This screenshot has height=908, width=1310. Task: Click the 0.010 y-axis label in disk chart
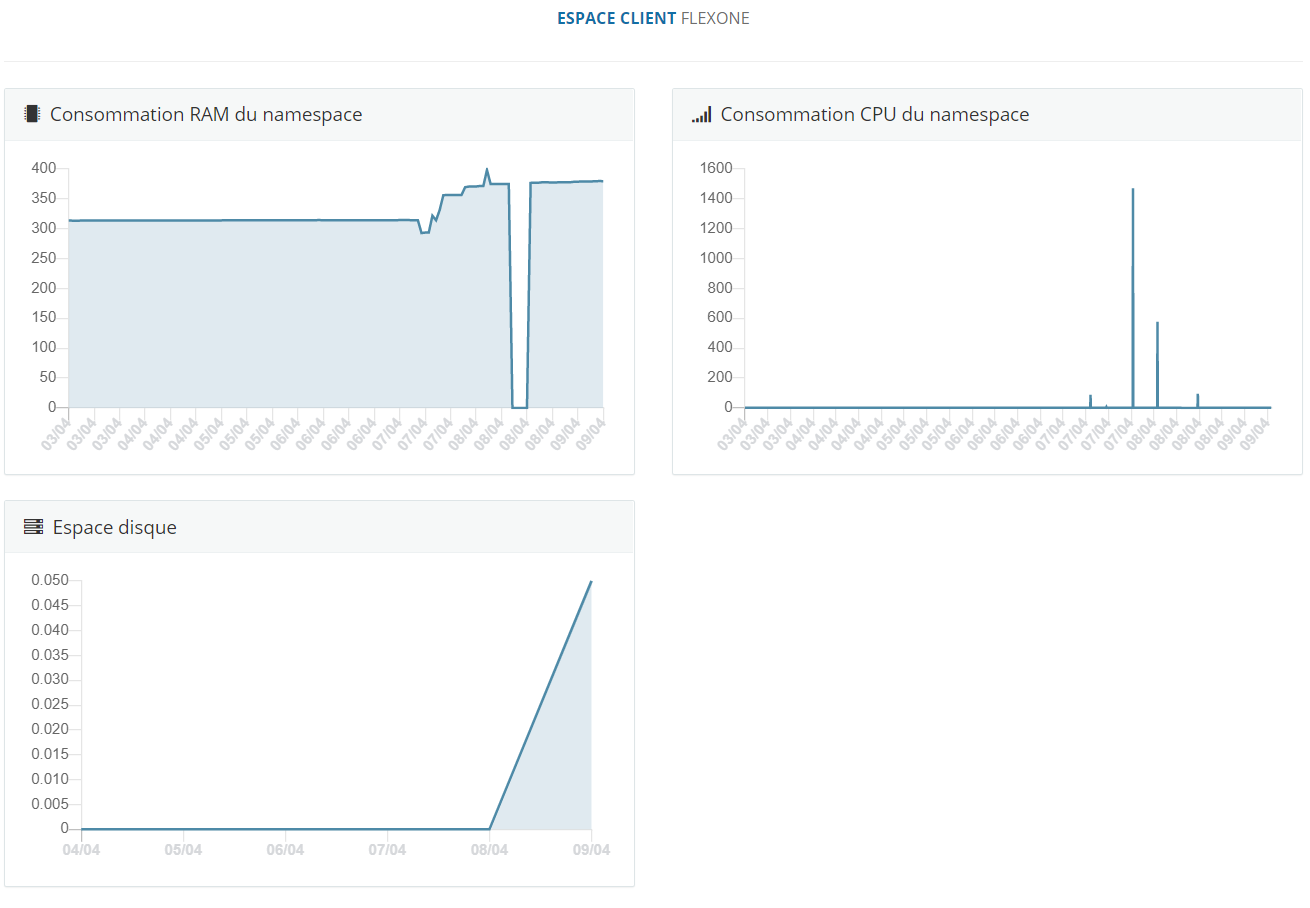click(x=50, y=779)
